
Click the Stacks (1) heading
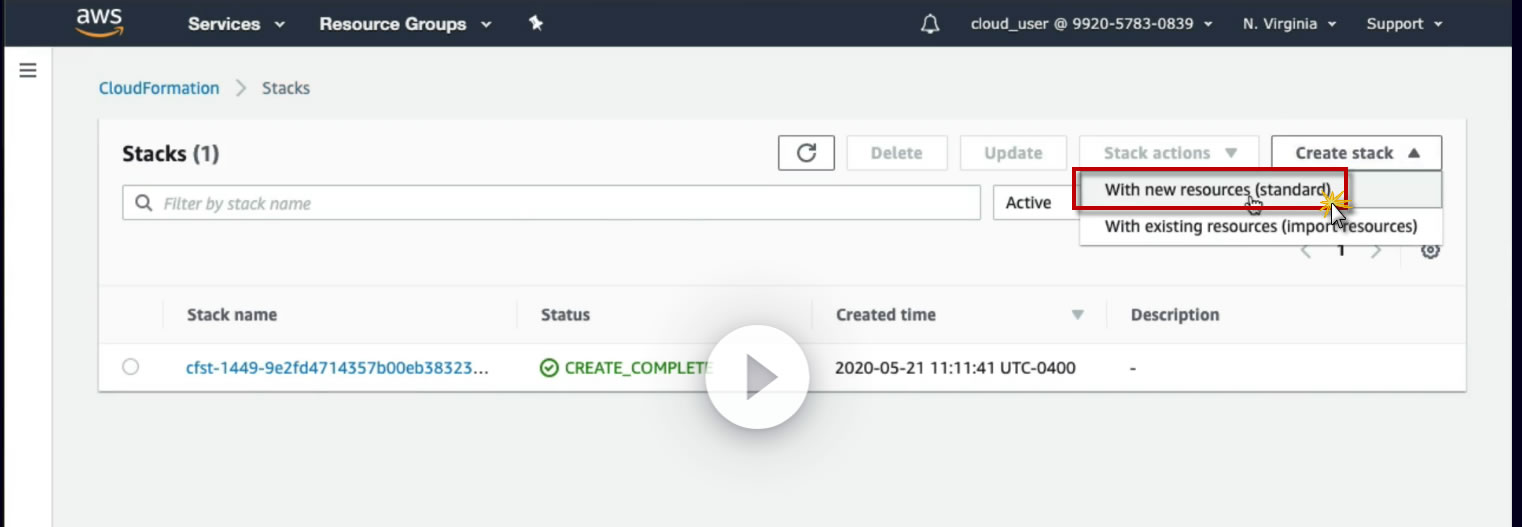click(x=170, y=153)
